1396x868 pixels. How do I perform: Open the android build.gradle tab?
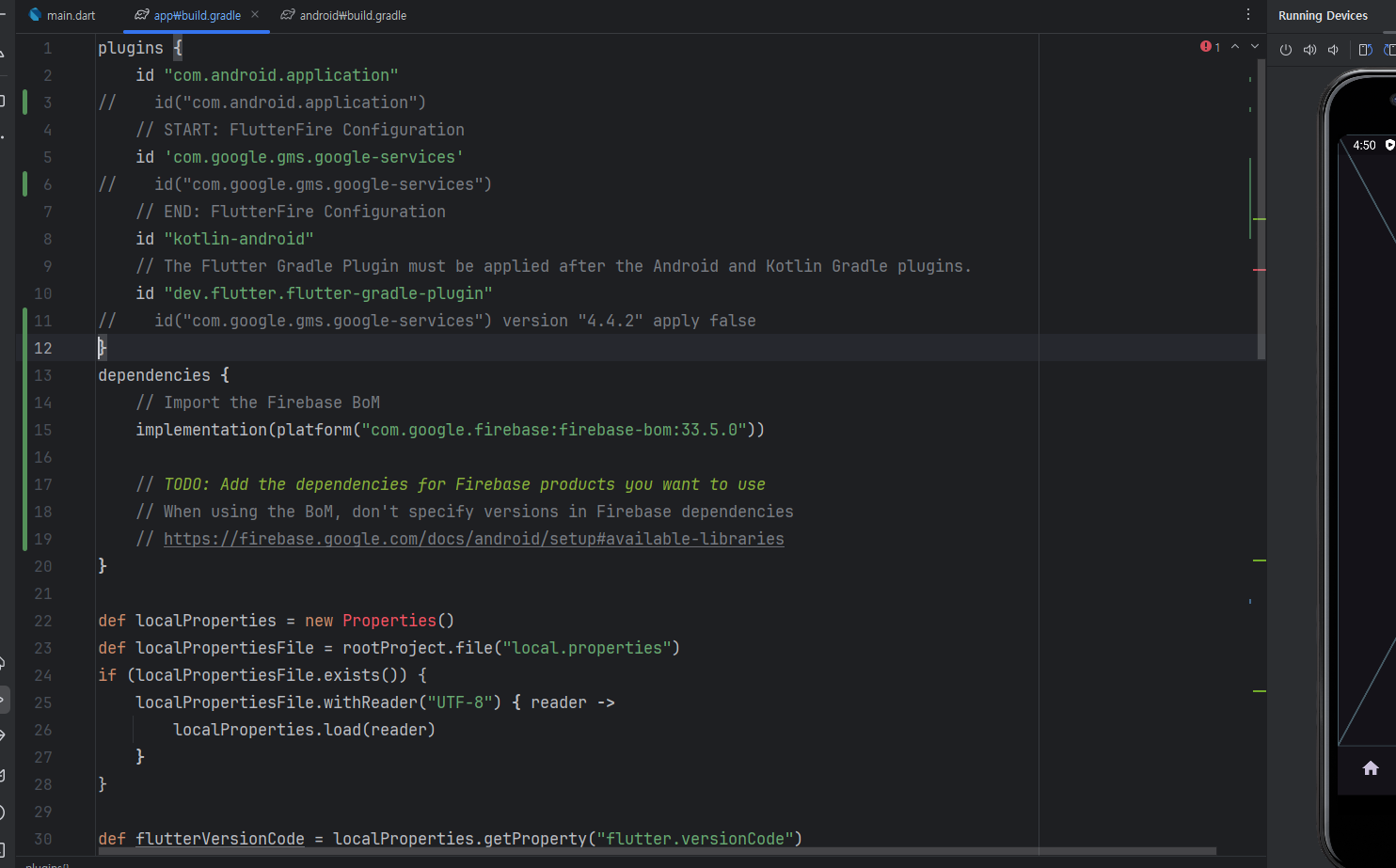tap(343, 15)
